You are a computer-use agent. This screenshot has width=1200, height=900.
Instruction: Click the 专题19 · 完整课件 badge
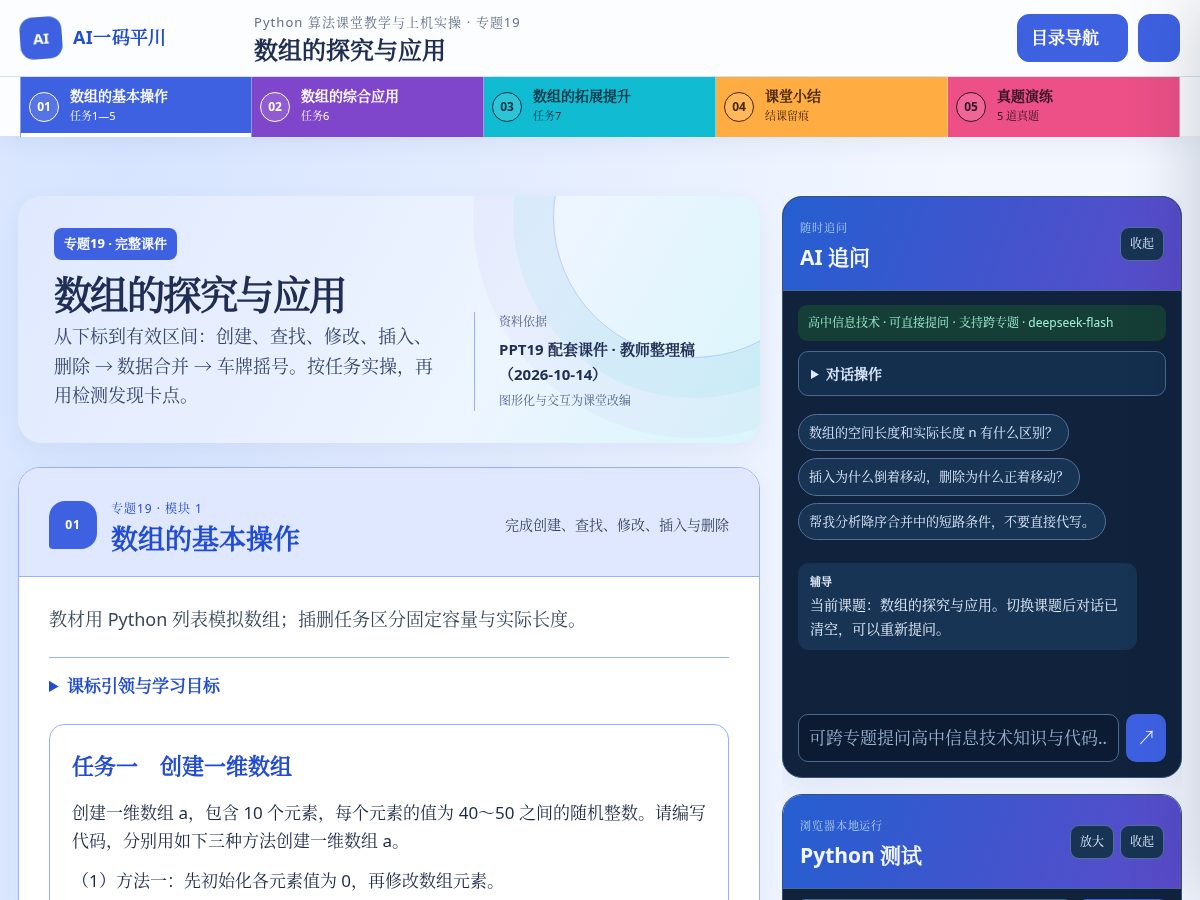115,244
